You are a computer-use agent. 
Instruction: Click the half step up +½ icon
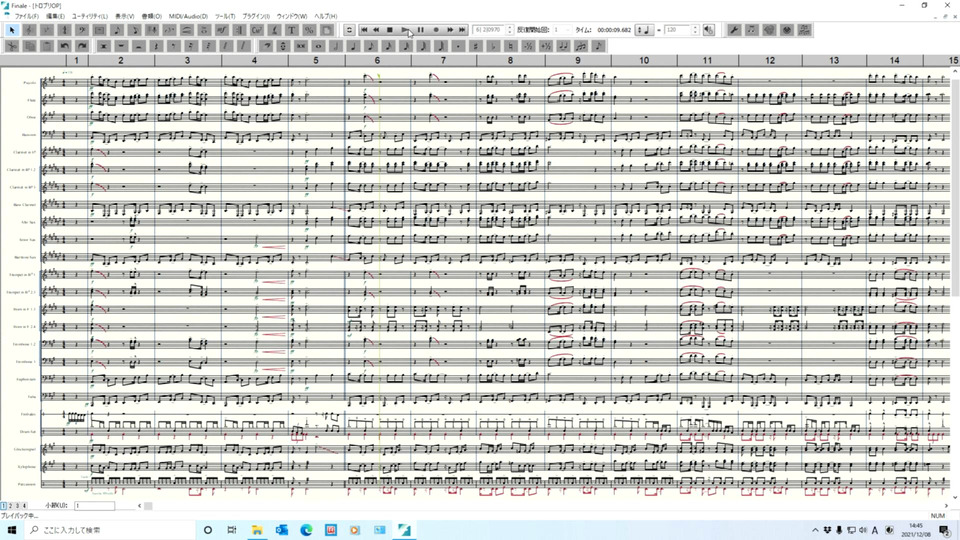coord(545,46)
